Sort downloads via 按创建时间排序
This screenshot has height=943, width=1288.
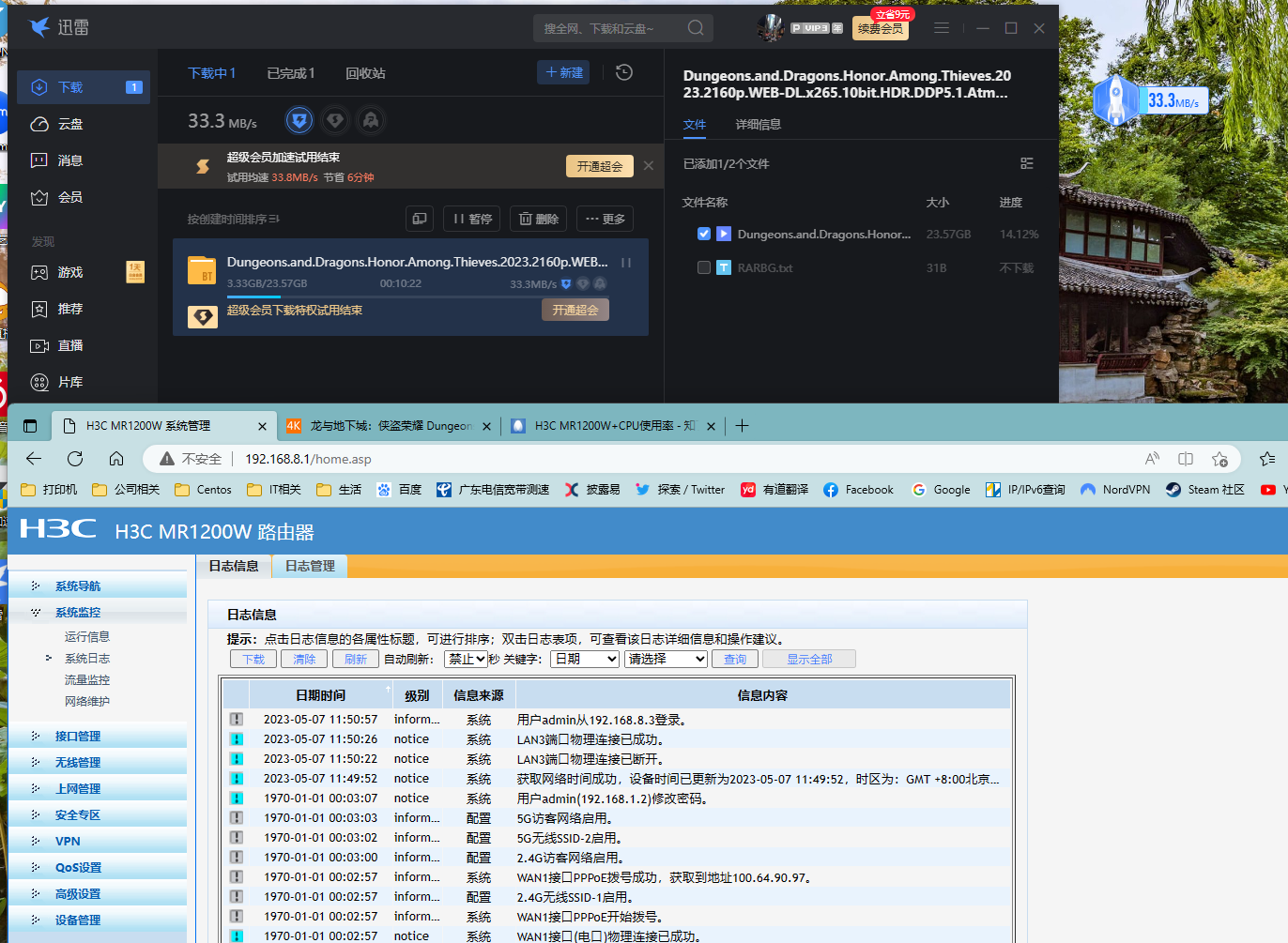pyautogui.click(x=233, y=219)
